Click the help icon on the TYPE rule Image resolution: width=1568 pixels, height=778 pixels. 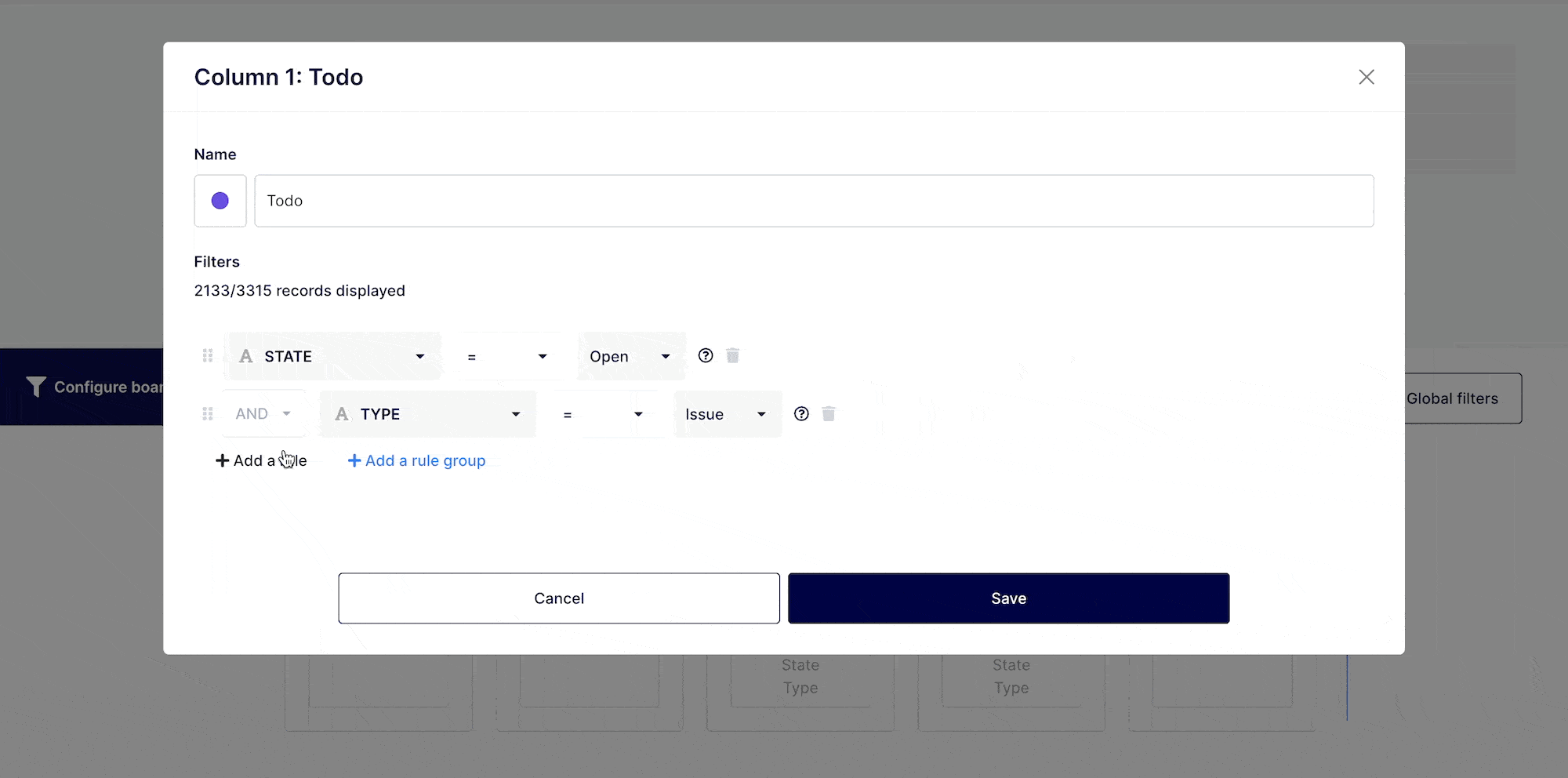pos(801,414)
